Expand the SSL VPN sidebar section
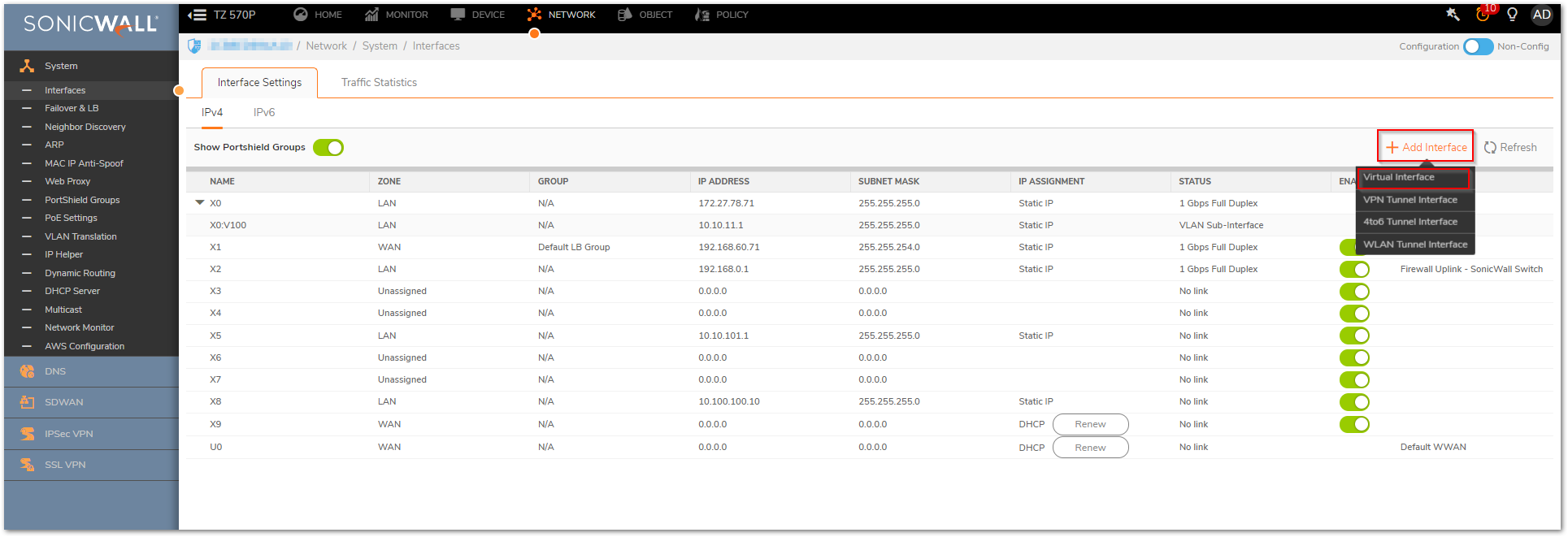Viewport: 1568px width, 537px height. tap(91, 465)
